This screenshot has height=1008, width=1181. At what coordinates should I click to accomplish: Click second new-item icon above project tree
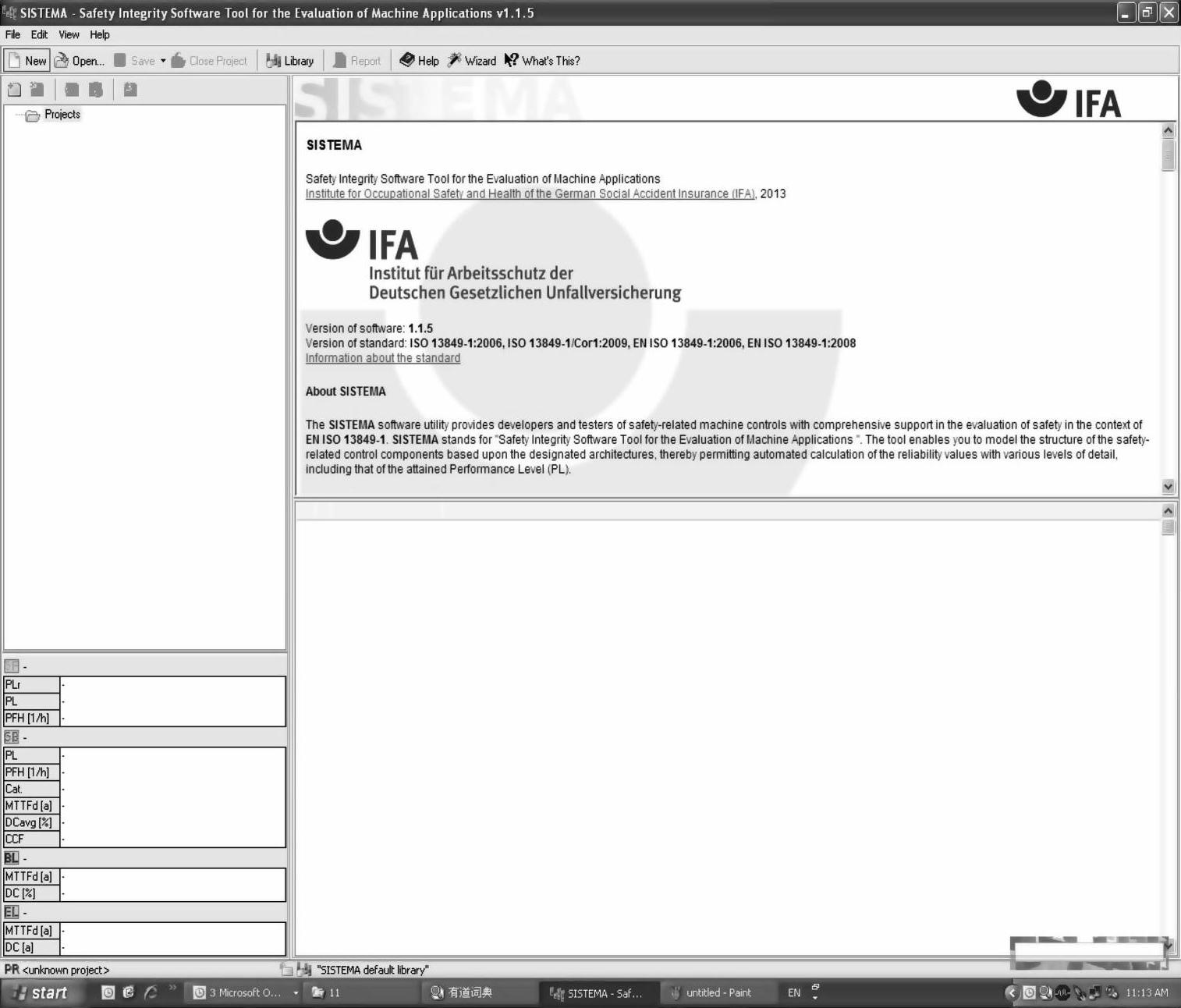coord(37,90)
